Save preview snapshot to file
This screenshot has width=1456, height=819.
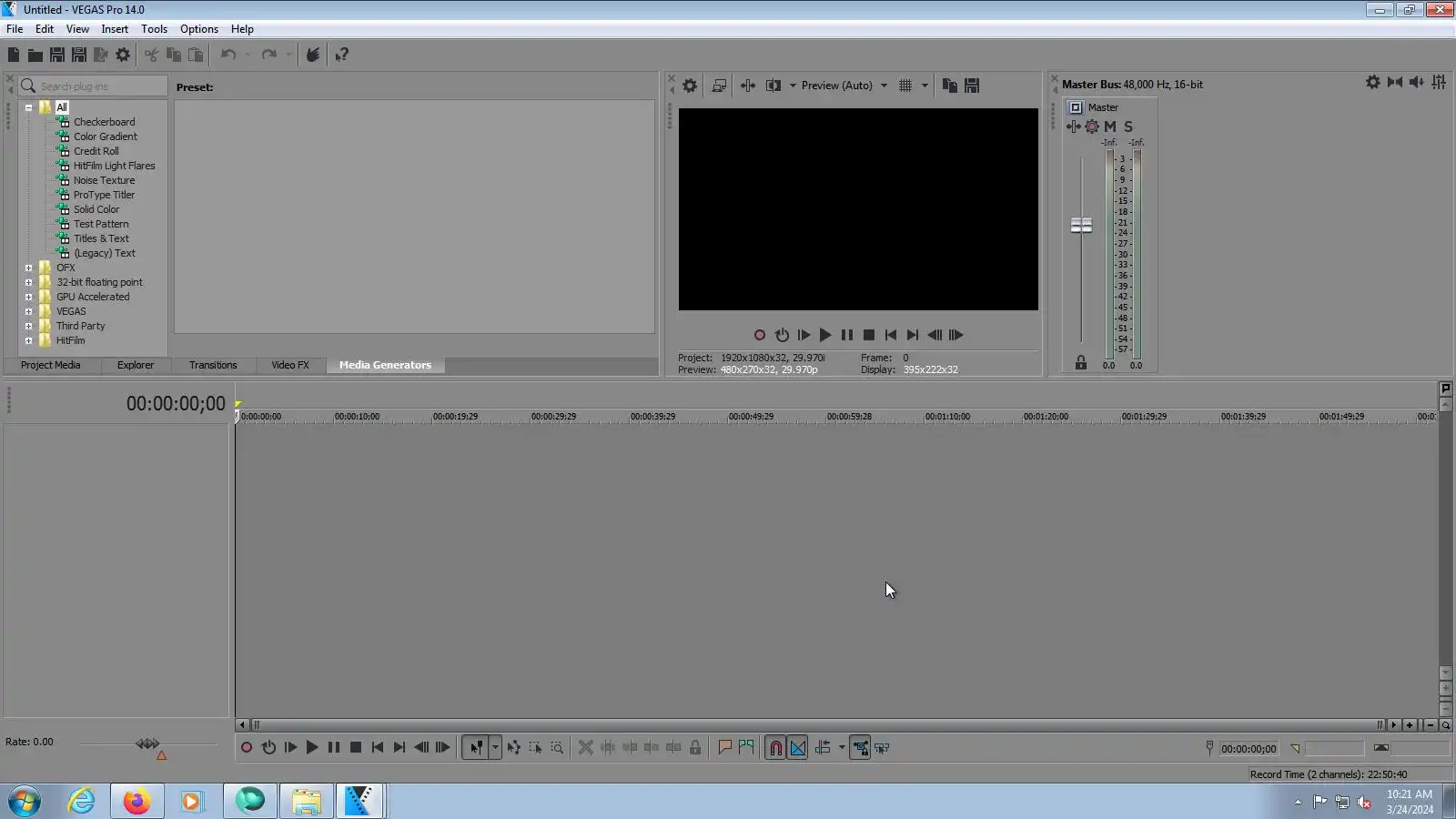(972, 86)
